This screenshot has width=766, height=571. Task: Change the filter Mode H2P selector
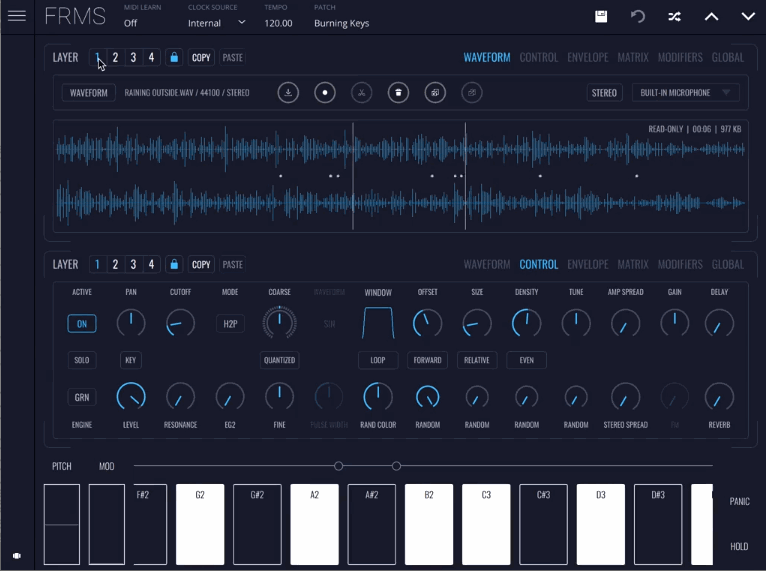(x=230, y=324)
